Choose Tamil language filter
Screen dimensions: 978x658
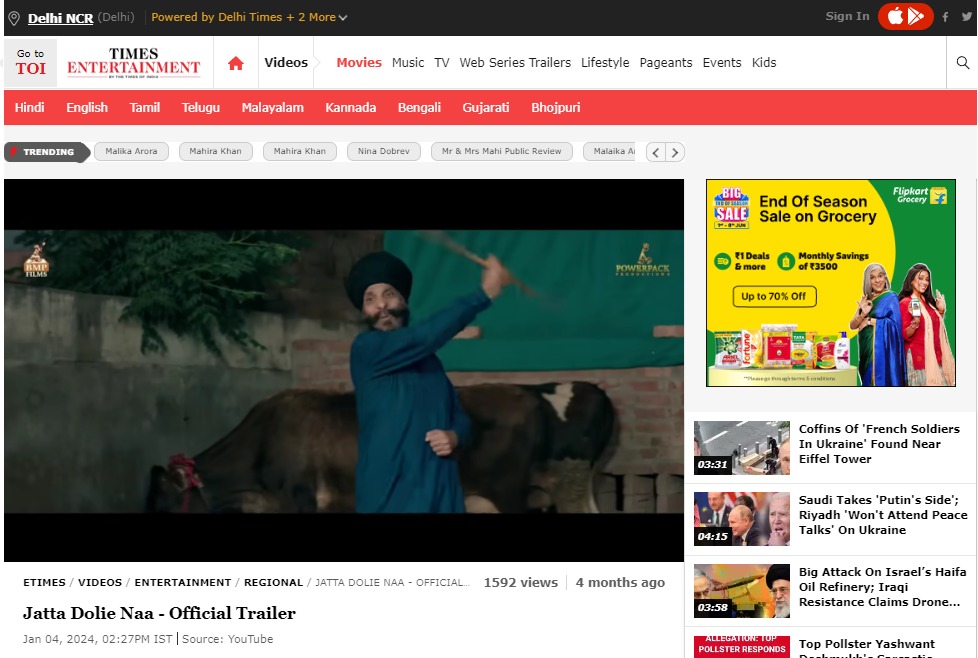tap(145, 107)
